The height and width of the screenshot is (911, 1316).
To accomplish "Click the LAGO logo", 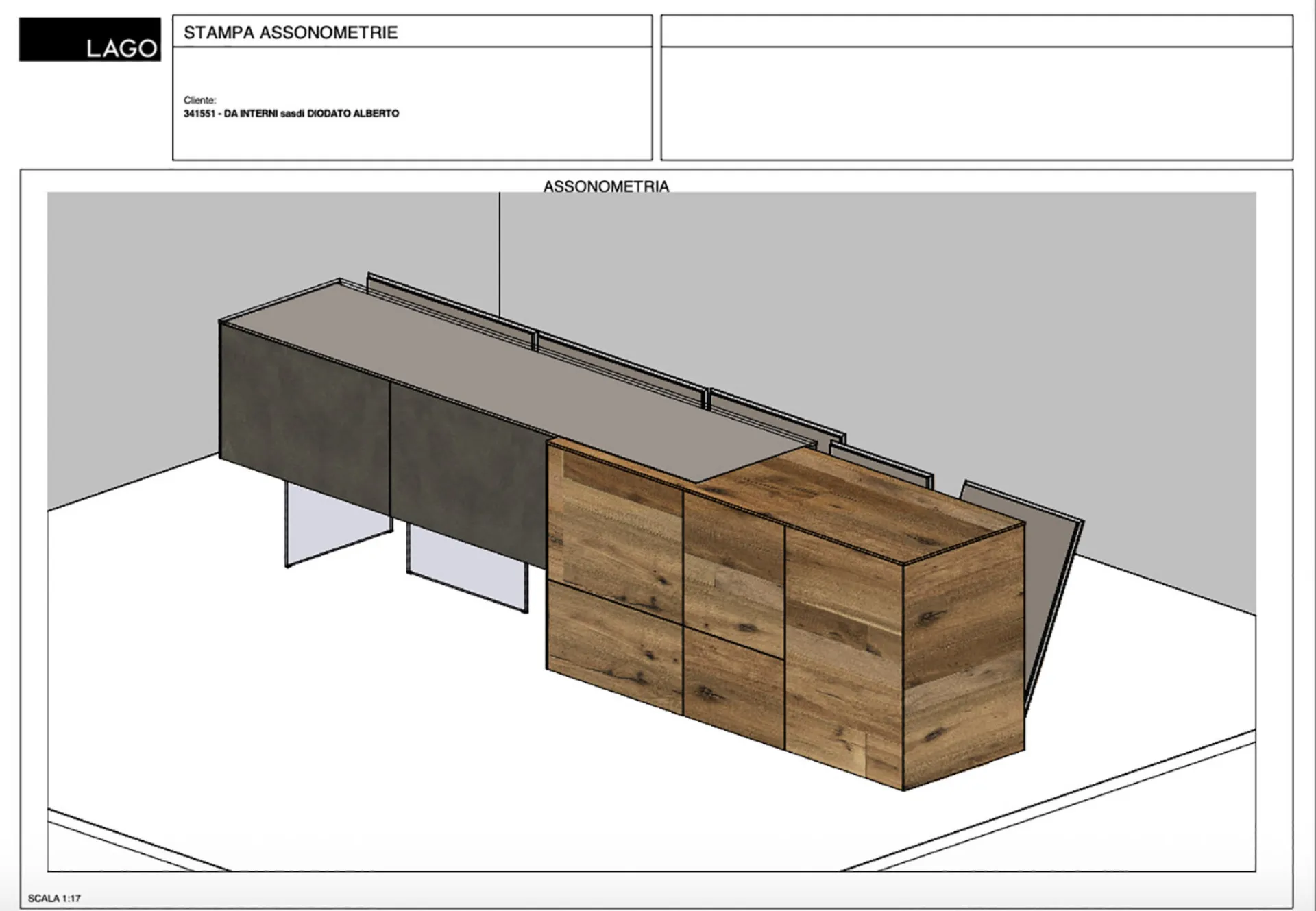I will point(90,40).
